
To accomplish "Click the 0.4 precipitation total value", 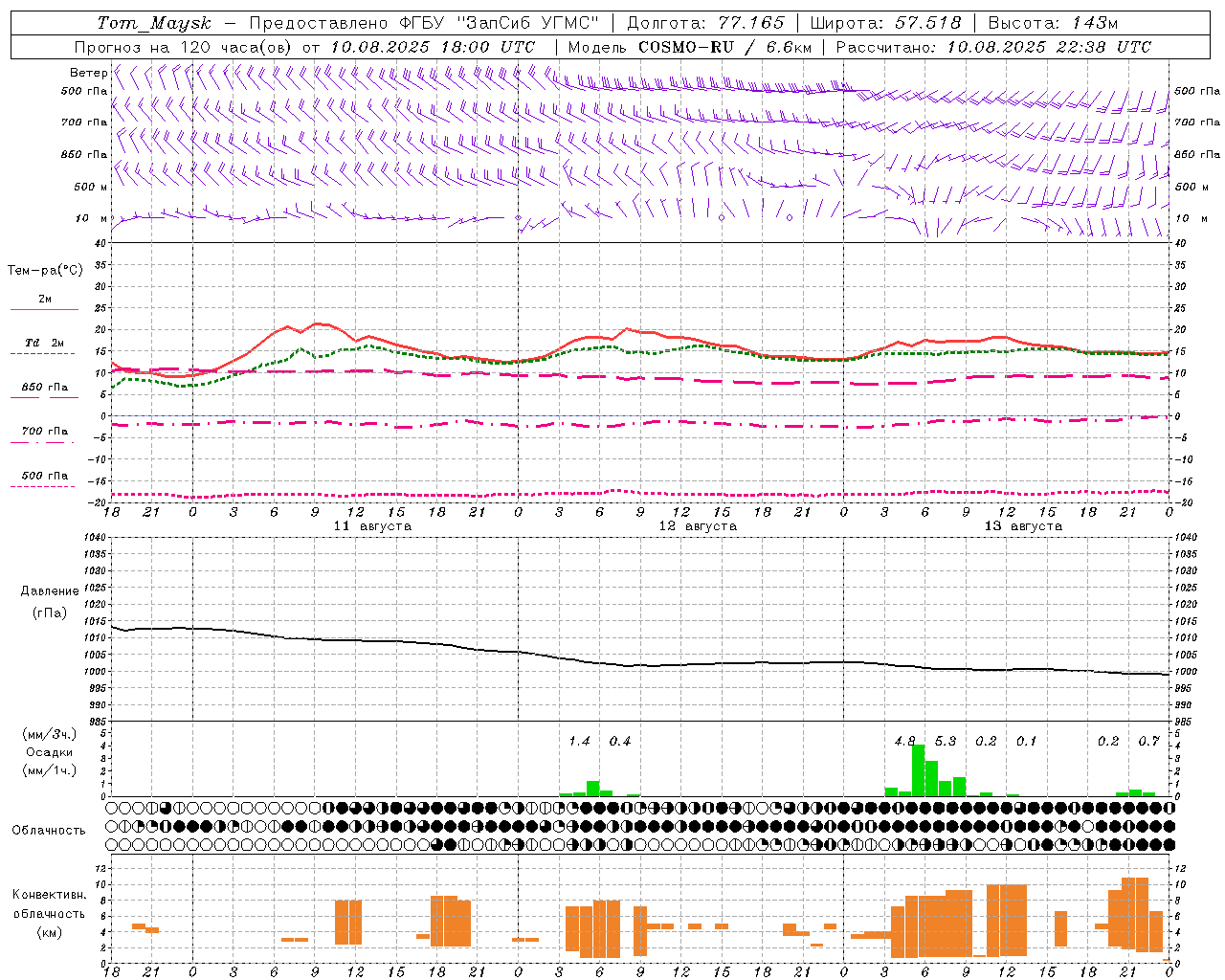I will [620, 742].
